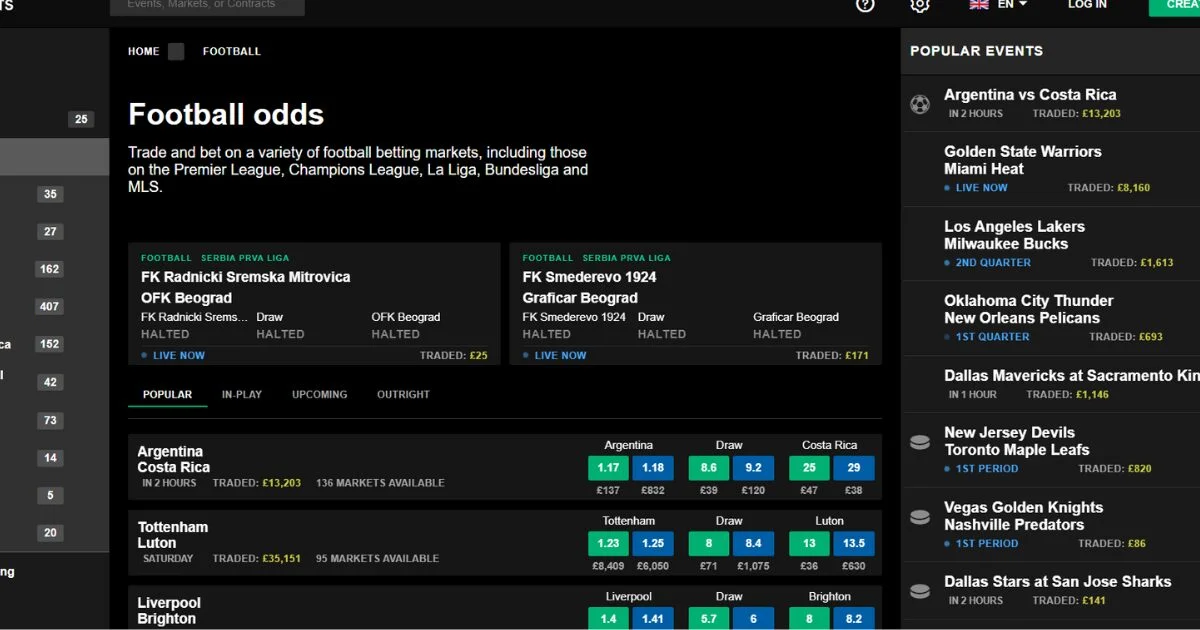This screenshot has width=1200, height=630.
Task: Lay Liverpool at odds 1.41
Action: 653,619
